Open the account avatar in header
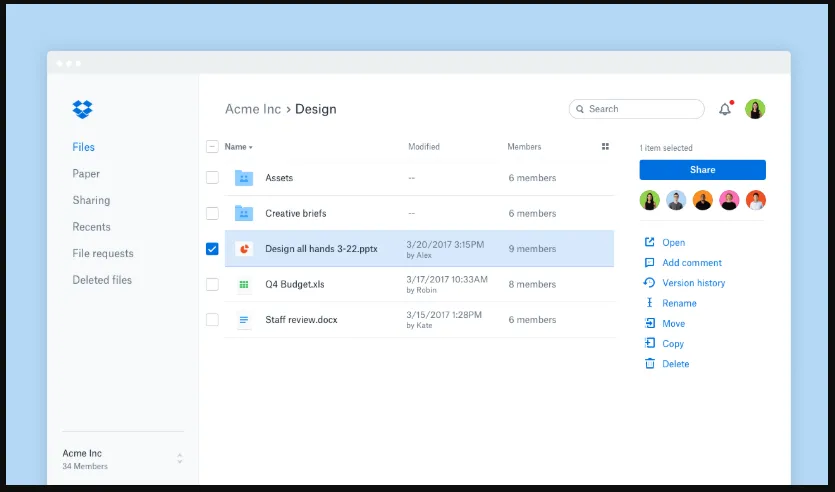This screenshot has height=492, width=835. [x=755, y=109]
